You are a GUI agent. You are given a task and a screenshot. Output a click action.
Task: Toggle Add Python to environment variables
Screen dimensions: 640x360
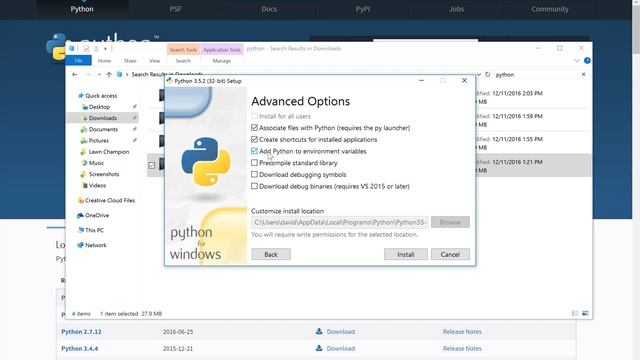254,151
